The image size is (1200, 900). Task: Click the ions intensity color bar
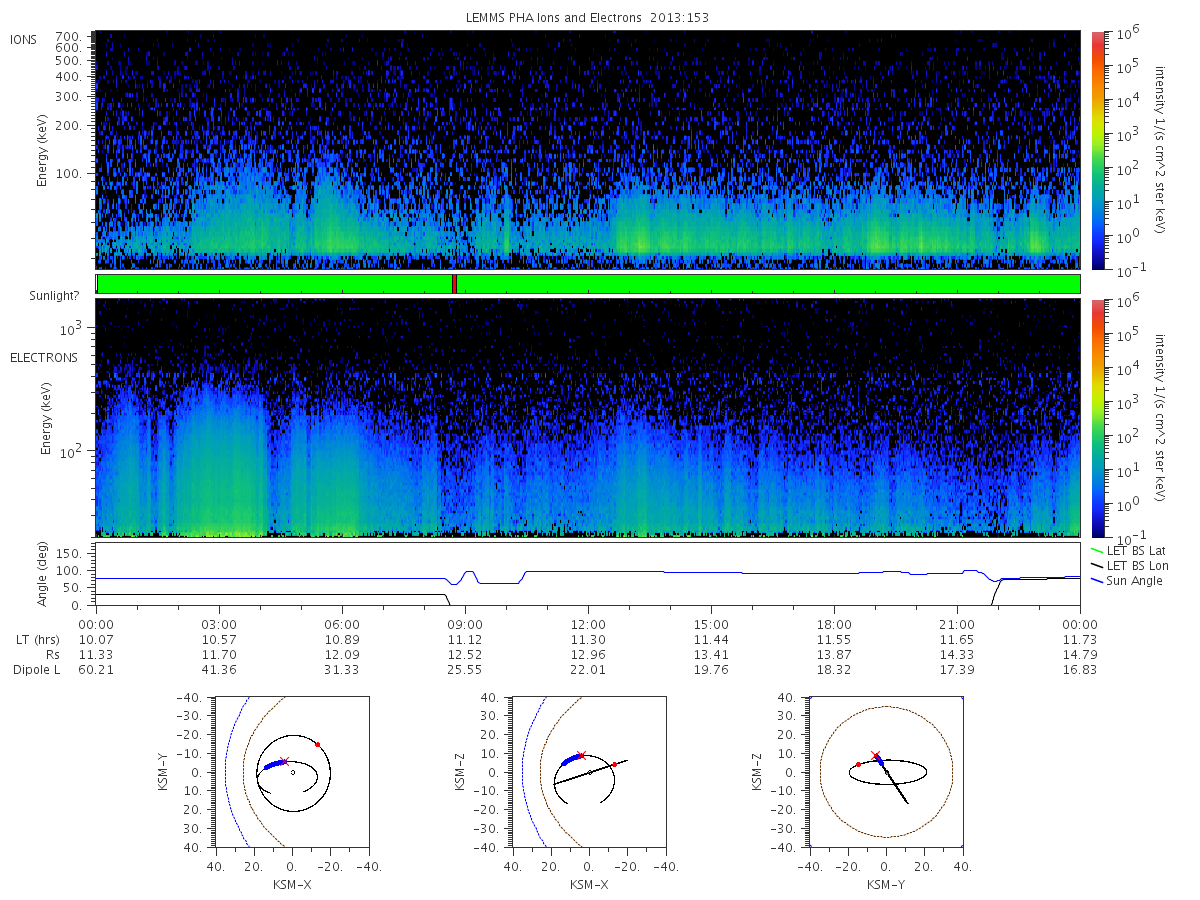[x=1097, y=150]
